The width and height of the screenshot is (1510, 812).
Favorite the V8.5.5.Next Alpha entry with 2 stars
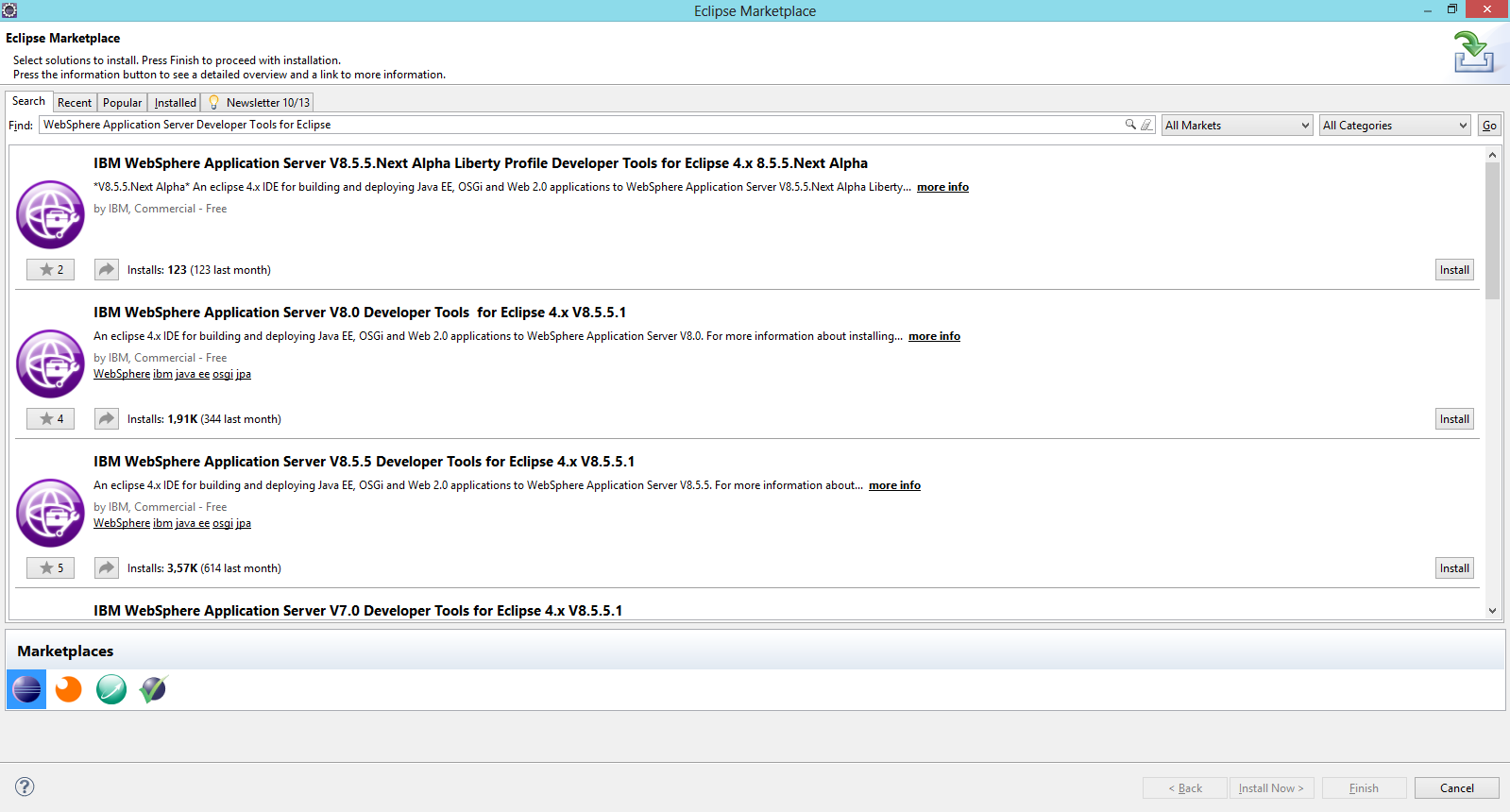point(50,270)
